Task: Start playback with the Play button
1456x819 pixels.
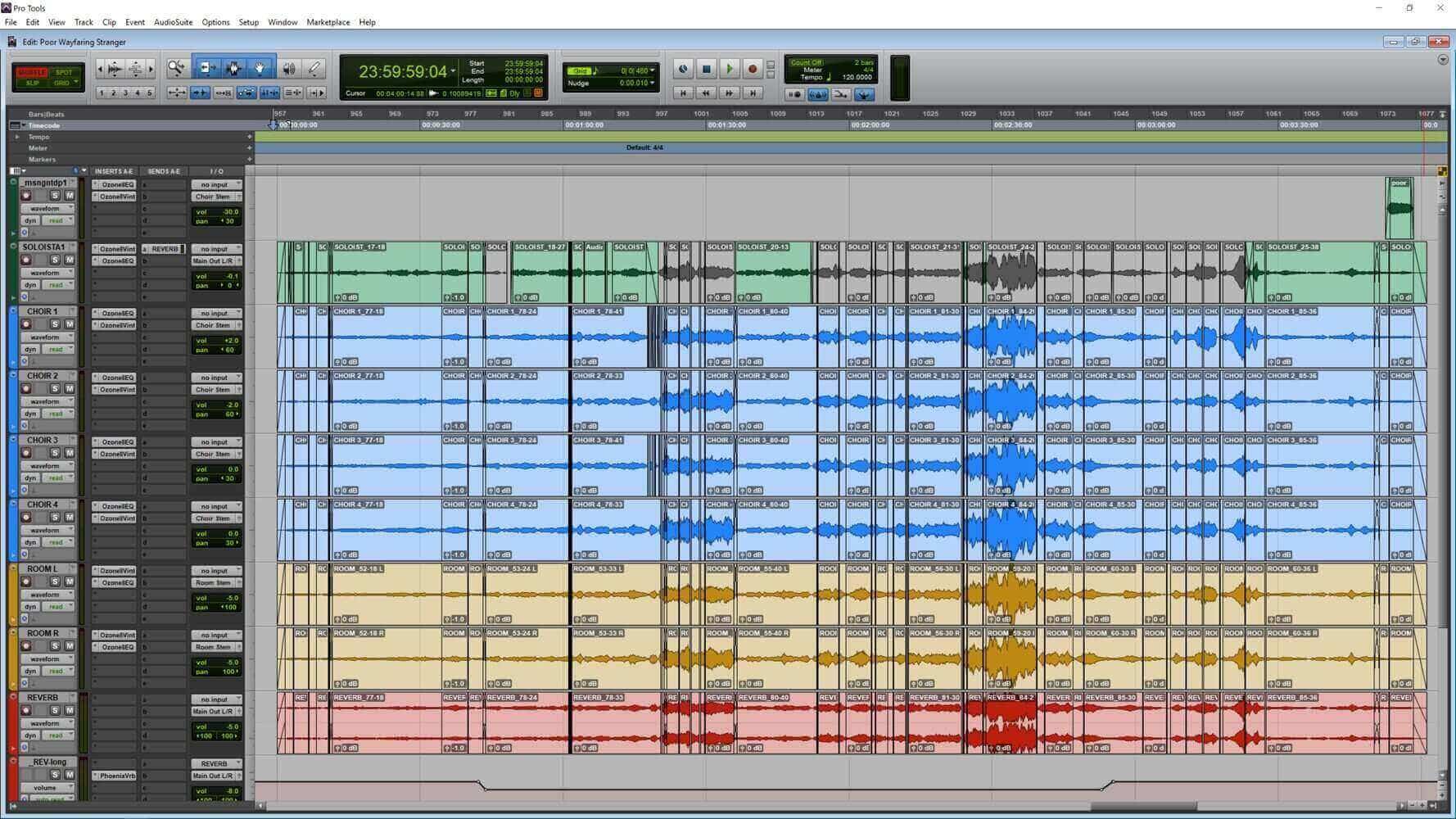Action: (730, 70)
